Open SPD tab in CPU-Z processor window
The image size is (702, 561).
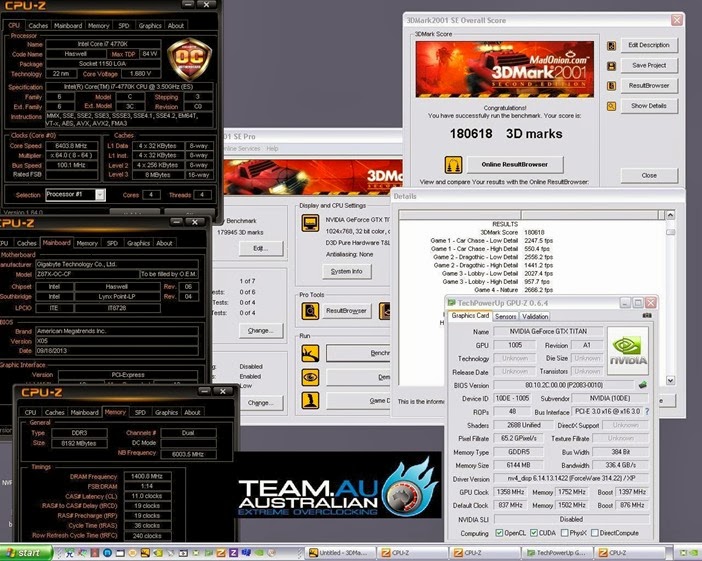124,26
